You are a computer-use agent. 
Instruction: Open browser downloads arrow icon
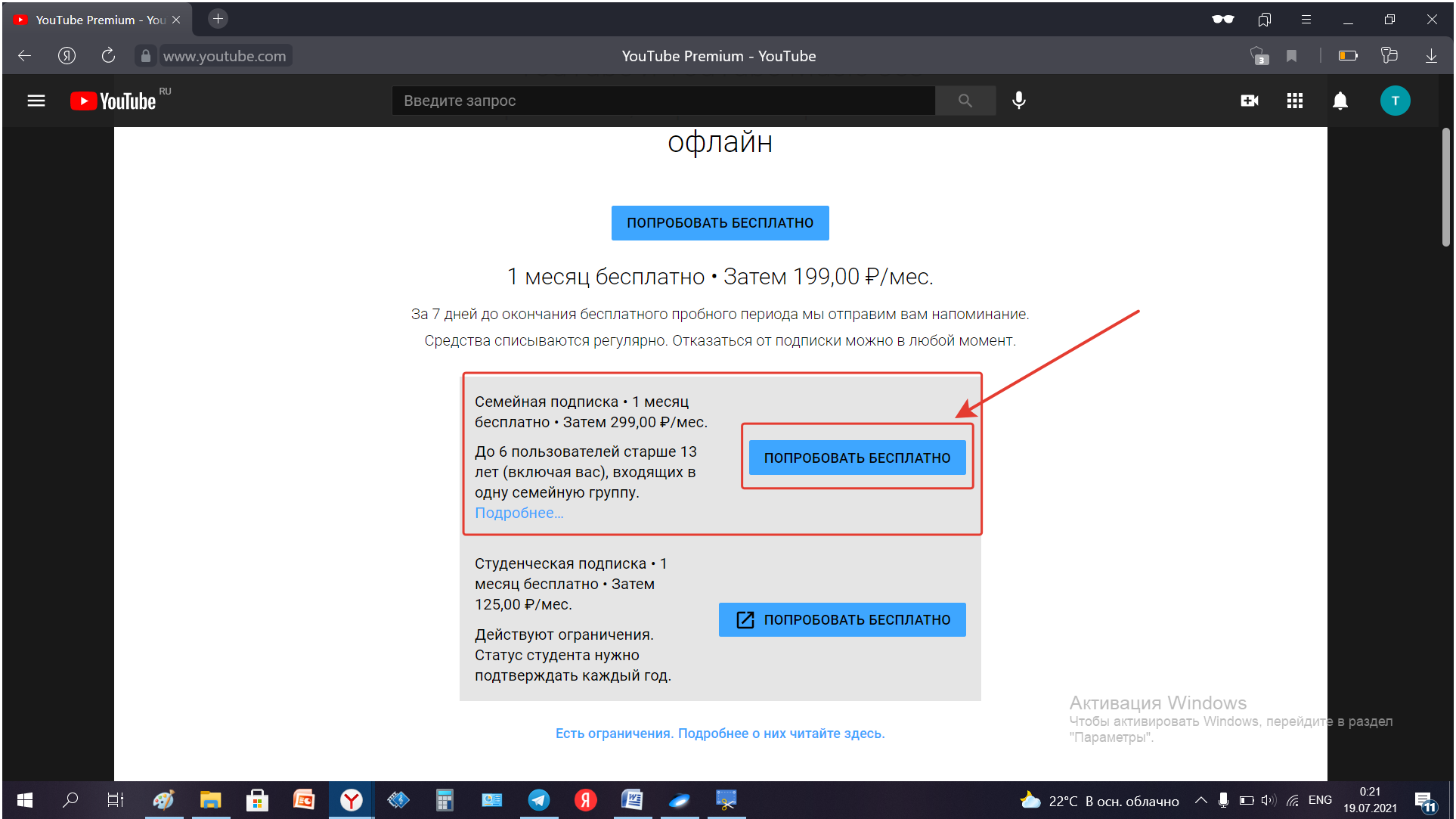tap(1431, 56)
